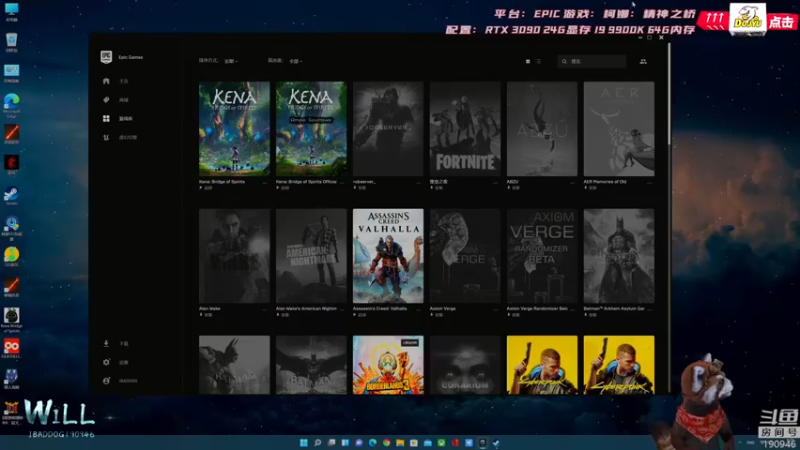Image resolution: width=800 pixels, height=450 pixels.
Task: Expand the sort-by dropdown
Action: pos(231,61)
